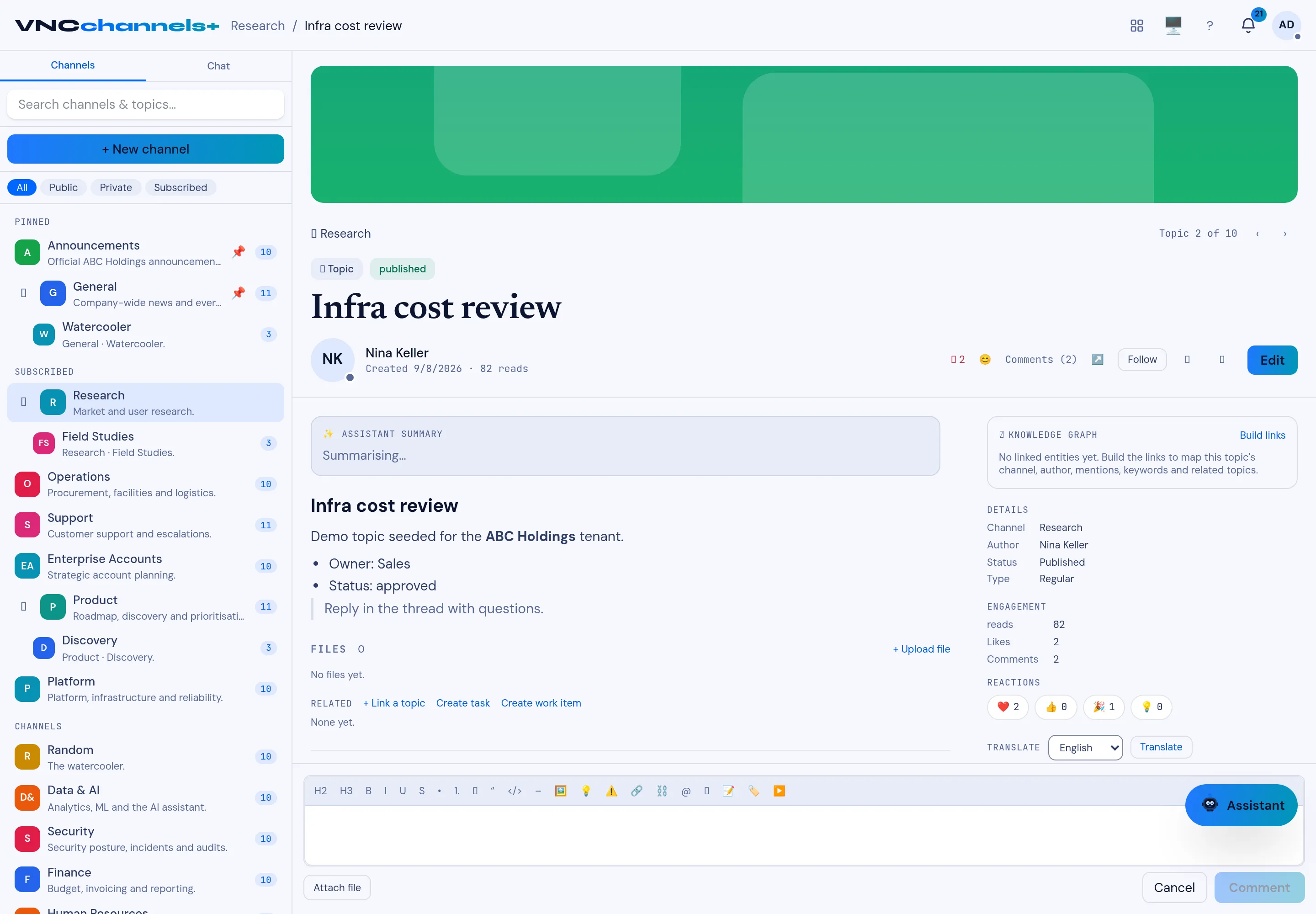Open the apps grid icon

[1136, 25]
